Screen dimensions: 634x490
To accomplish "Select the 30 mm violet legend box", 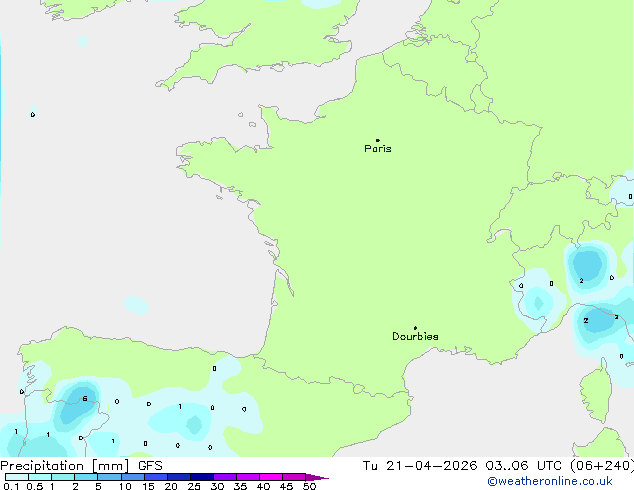I will tap(224, 477).
